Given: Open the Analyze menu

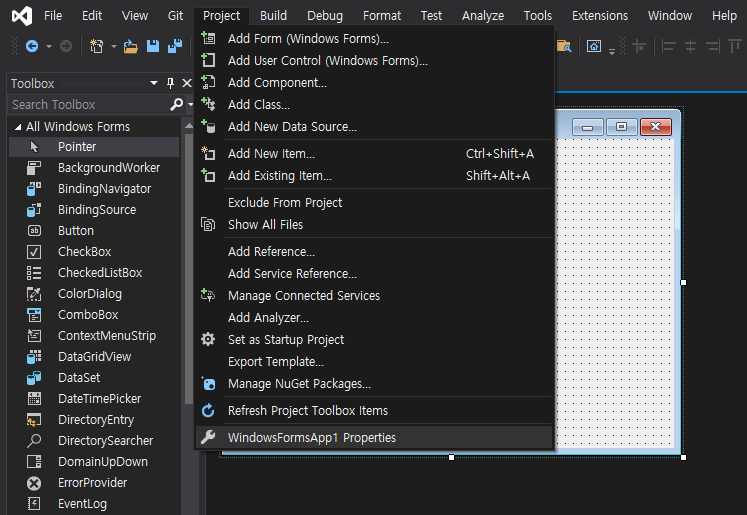Looking at the screenshot, I should tap(483, 16).
